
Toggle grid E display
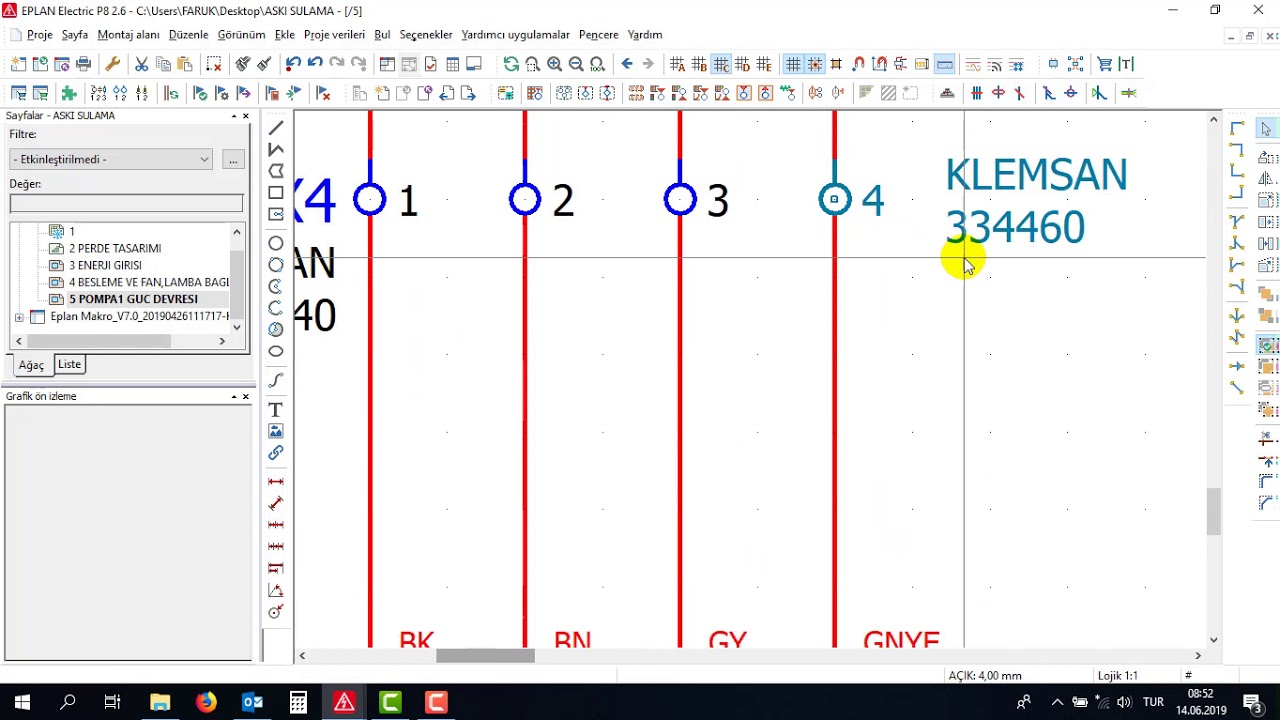coord(765,64)
